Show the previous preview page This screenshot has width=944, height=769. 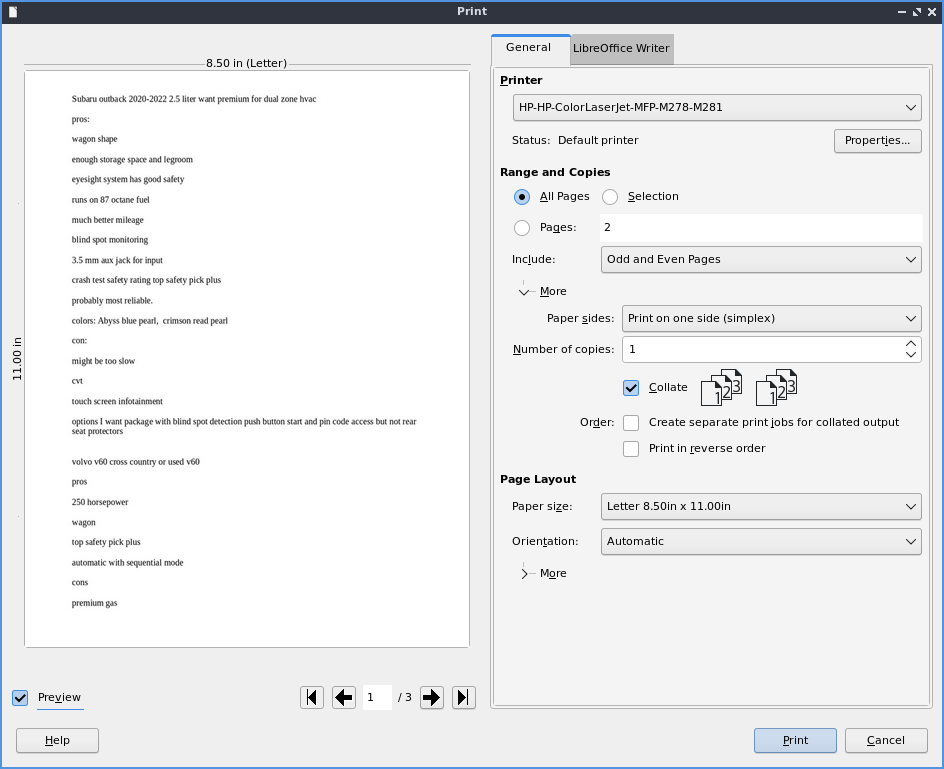(344, 697)
